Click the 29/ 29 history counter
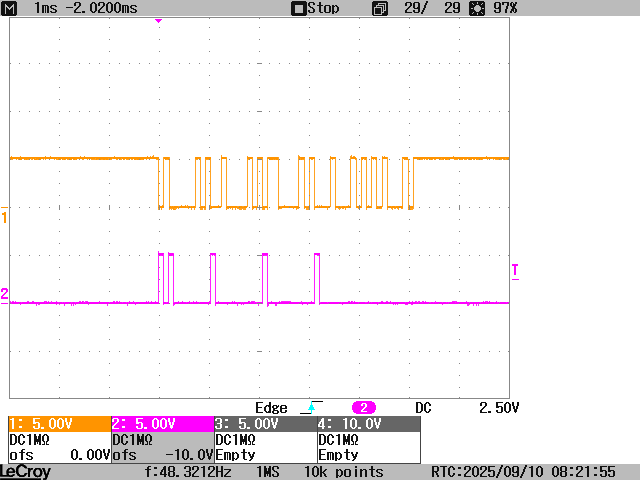This screenshot has height=480, width=640. pyautogui.click(x=432, y=8)
